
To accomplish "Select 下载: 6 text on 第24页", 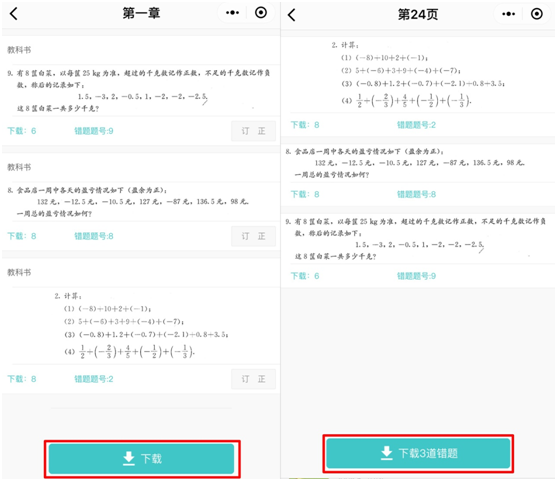I will click(x=305, y=276).
